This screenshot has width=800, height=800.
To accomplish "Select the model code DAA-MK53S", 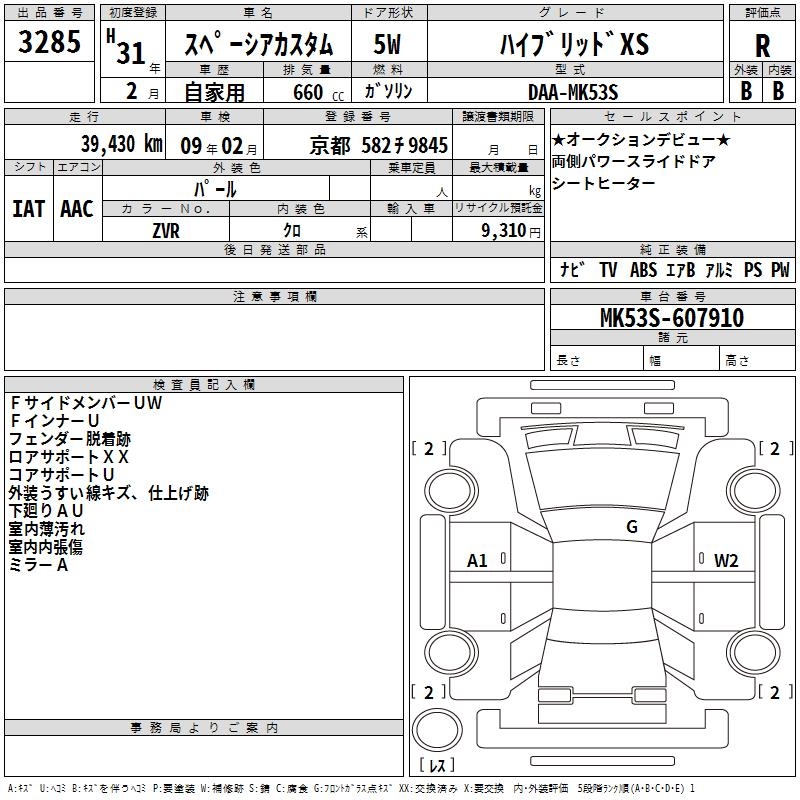I will tap(573, 91).
